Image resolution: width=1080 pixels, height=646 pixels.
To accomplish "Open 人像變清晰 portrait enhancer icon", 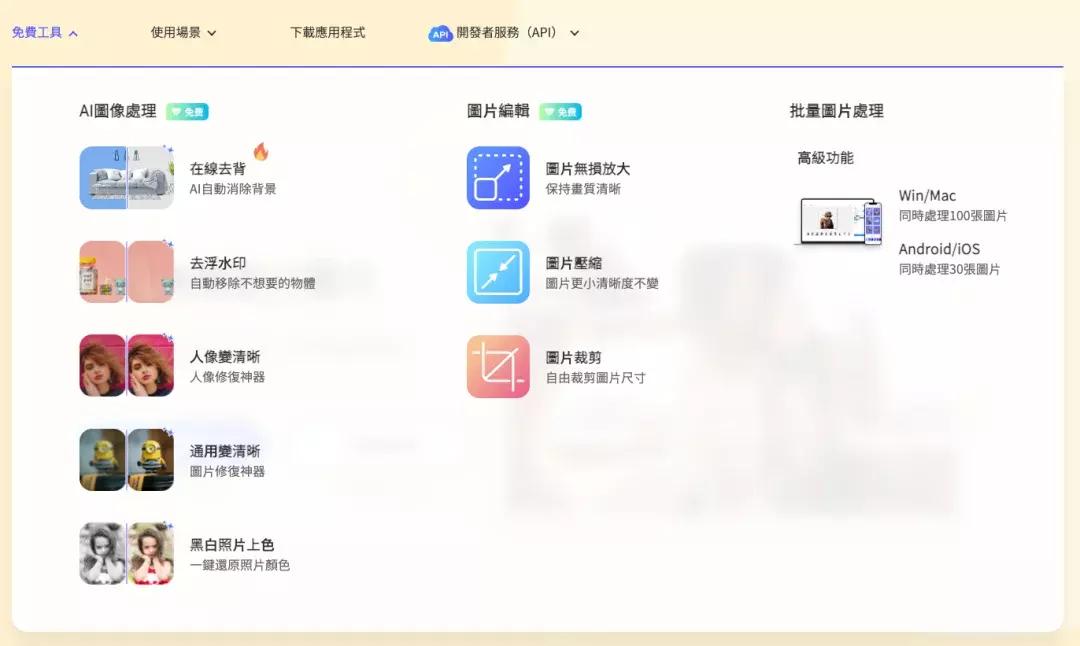I will (126, 366).
